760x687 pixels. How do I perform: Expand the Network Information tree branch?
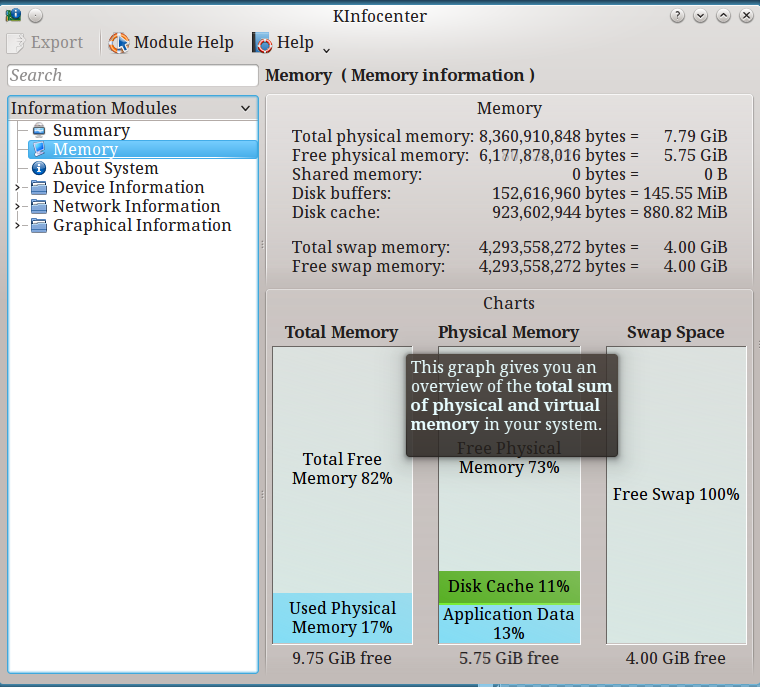pyautogui.click(x=17, y=206)
